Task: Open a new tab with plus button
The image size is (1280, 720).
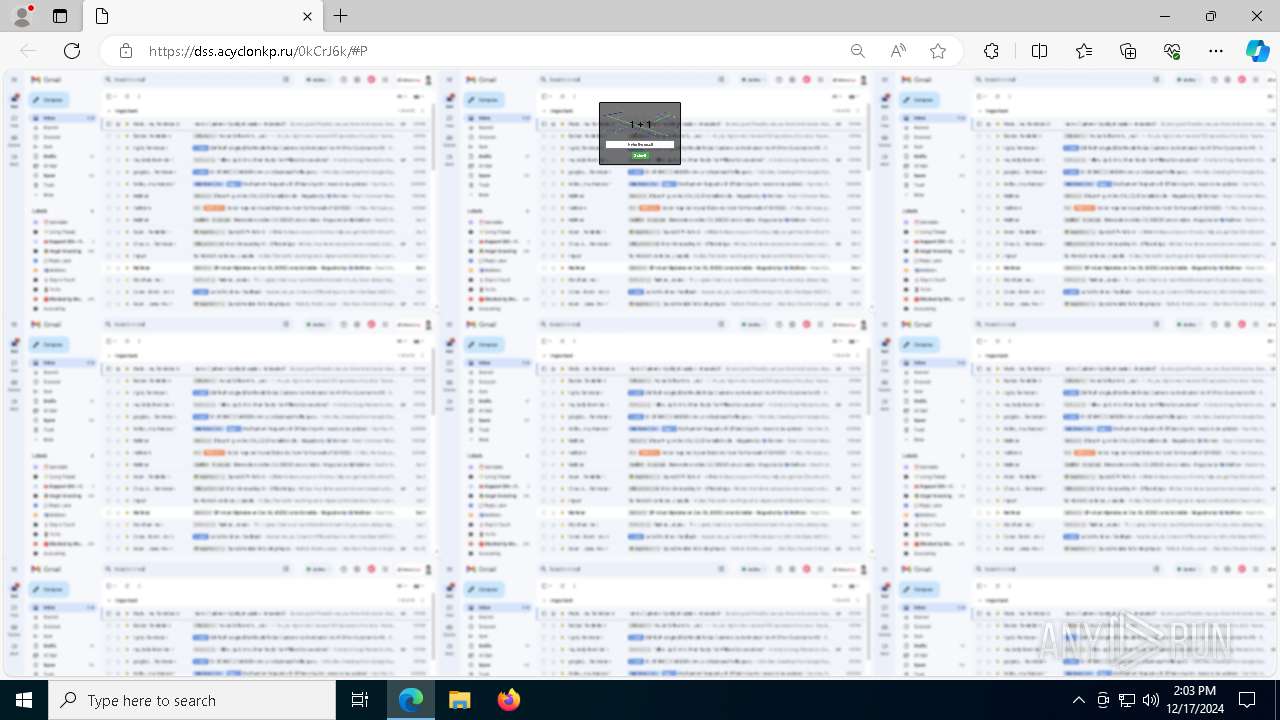Action: point(341,16)
